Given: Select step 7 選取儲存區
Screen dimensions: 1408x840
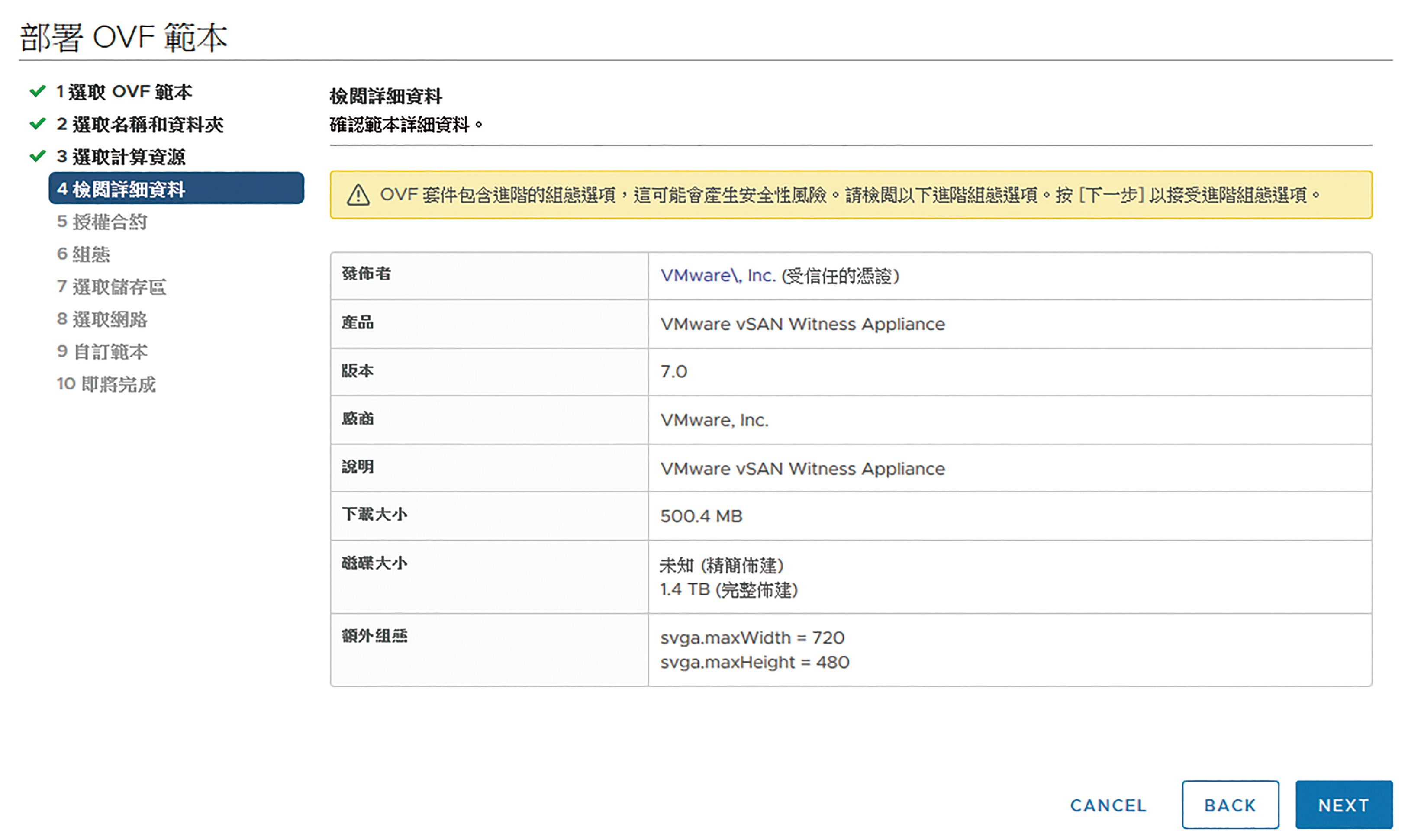Looking at the screenshot, I should click(111, 286).
